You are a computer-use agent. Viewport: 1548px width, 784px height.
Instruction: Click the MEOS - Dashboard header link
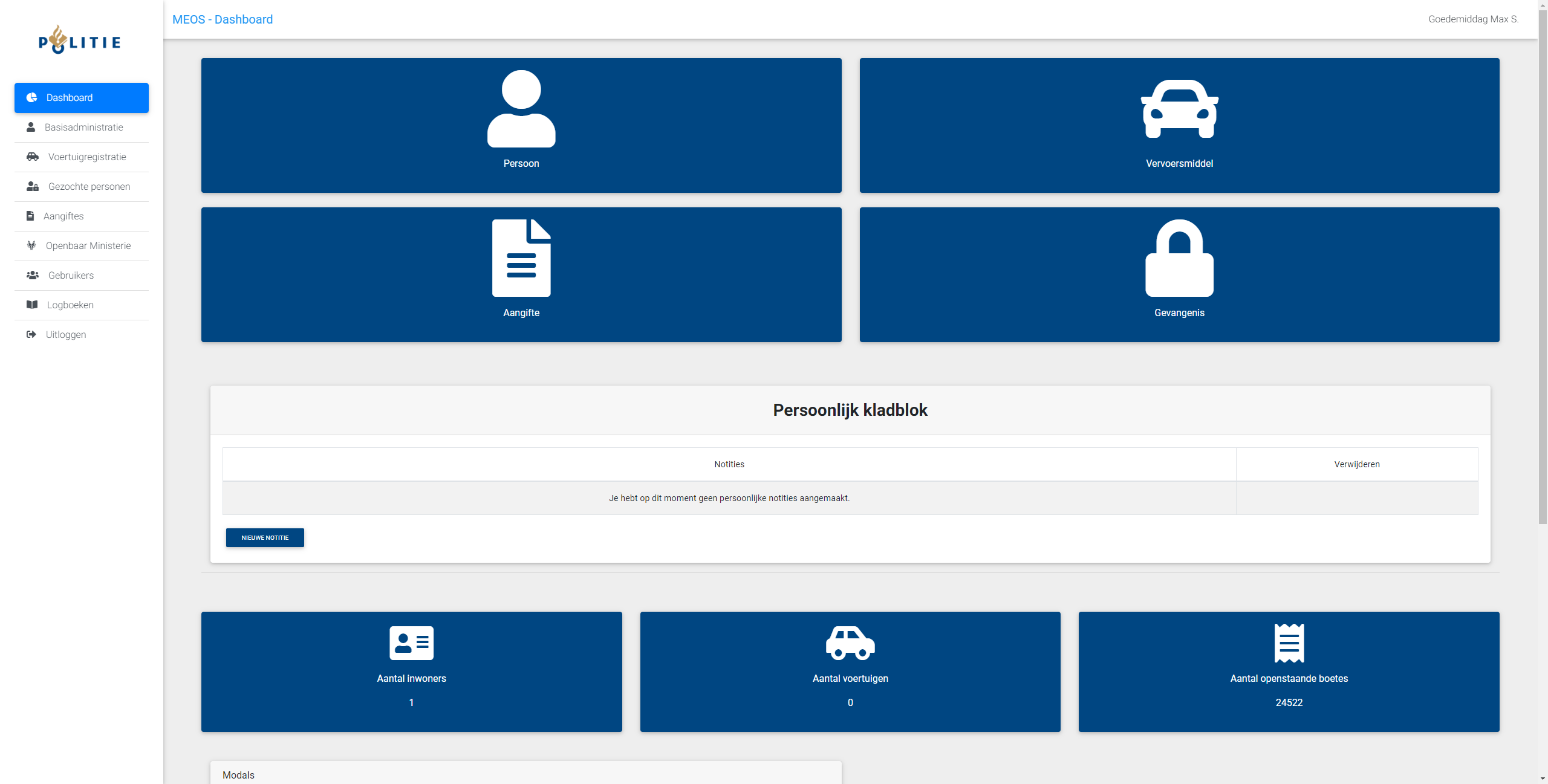click(x=223, y=19)
